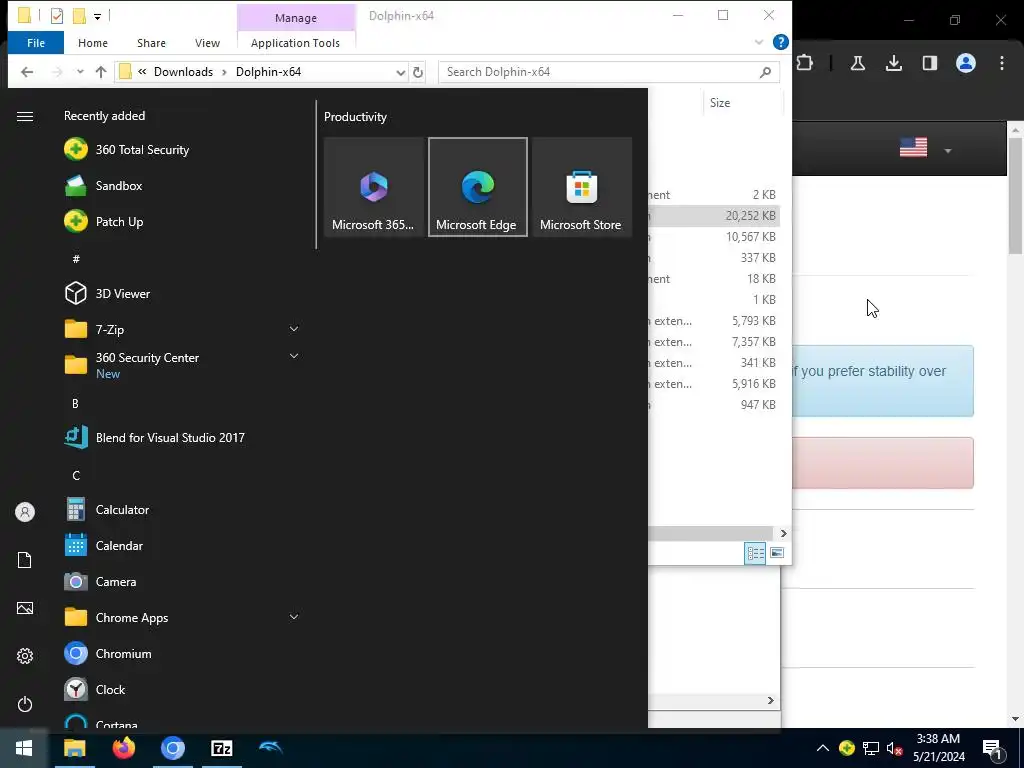
Task: Click the Windows Start button
Action: click(24, 748)
